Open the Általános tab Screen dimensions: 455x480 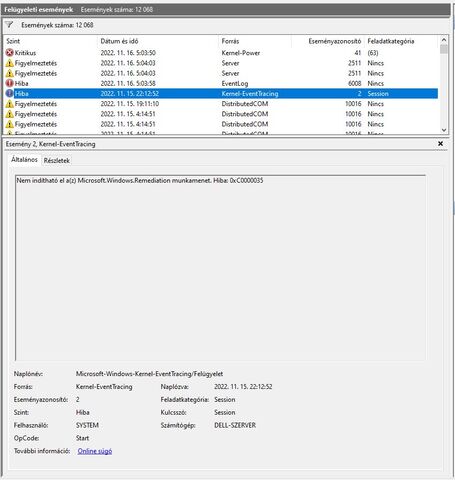point(24,160)
